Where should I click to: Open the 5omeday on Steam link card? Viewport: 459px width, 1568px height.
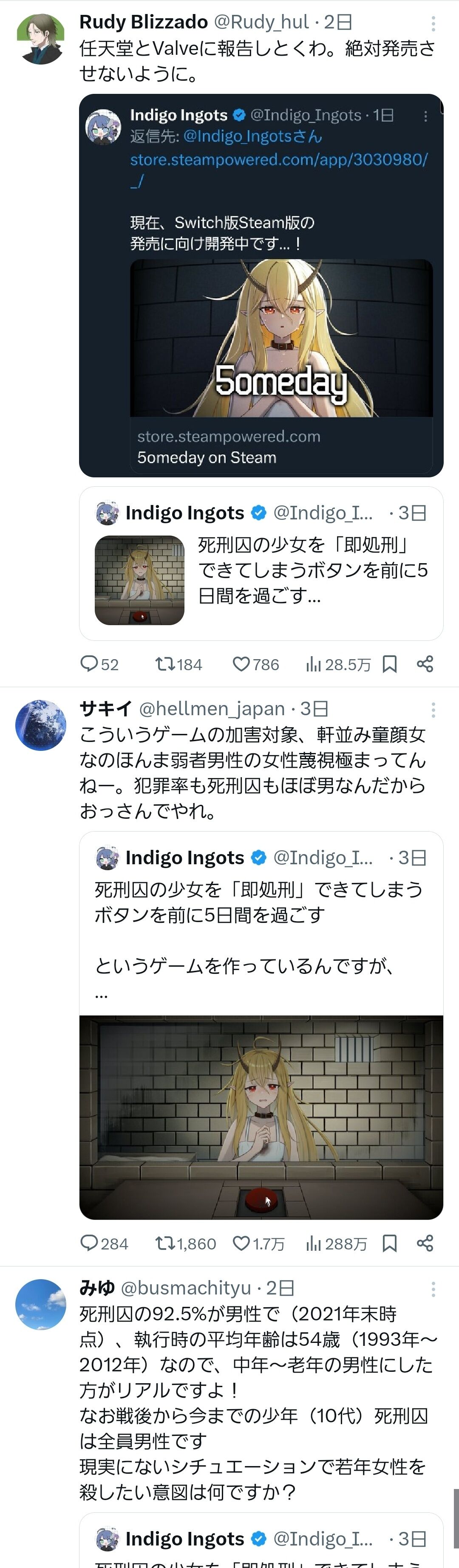pos(281,446)
